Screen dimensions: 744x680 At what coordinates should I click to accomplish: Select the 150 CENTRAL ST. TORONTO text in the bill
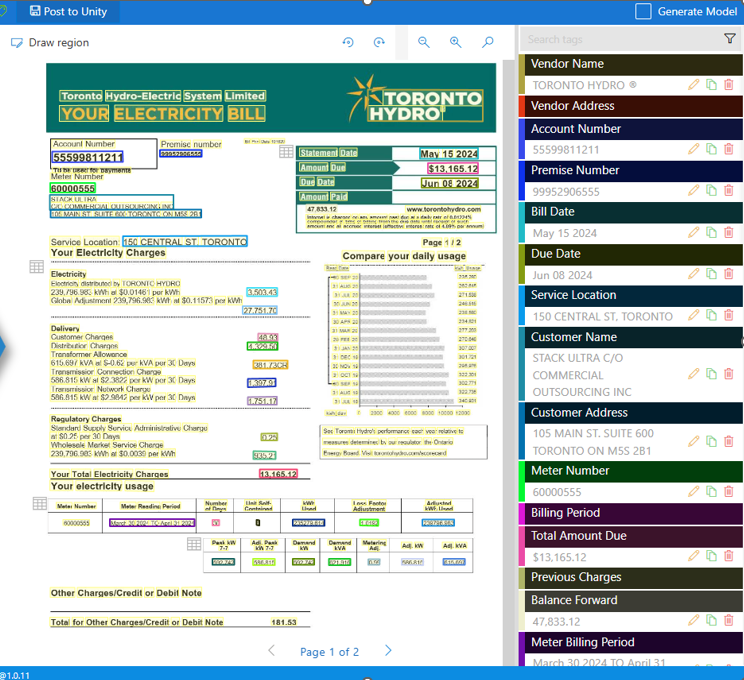pyautogui.click(x=185, y=242)
